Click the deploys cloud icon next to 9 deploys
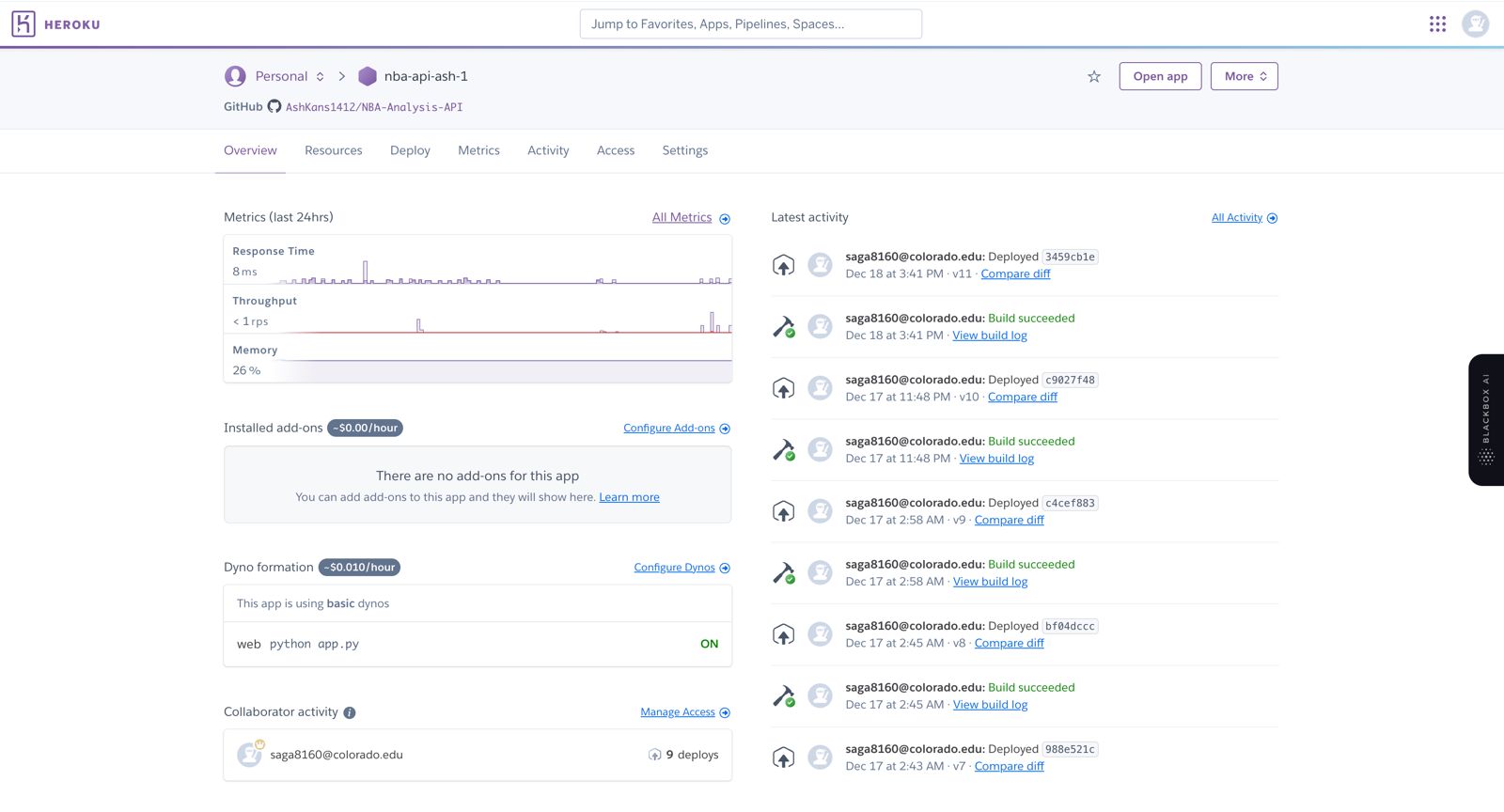The width and height of the screenshot is (1504, 812). pyautogui.click(x=654, y=755)
